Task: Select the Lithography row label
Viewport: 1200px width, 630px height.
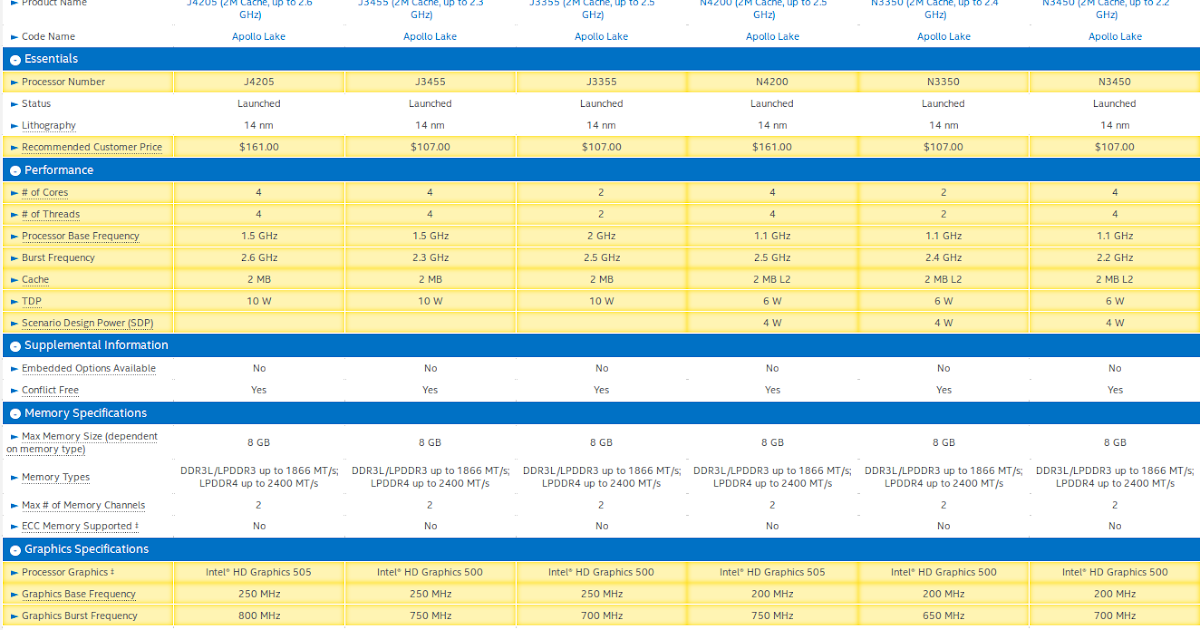Action: point(48,126)
